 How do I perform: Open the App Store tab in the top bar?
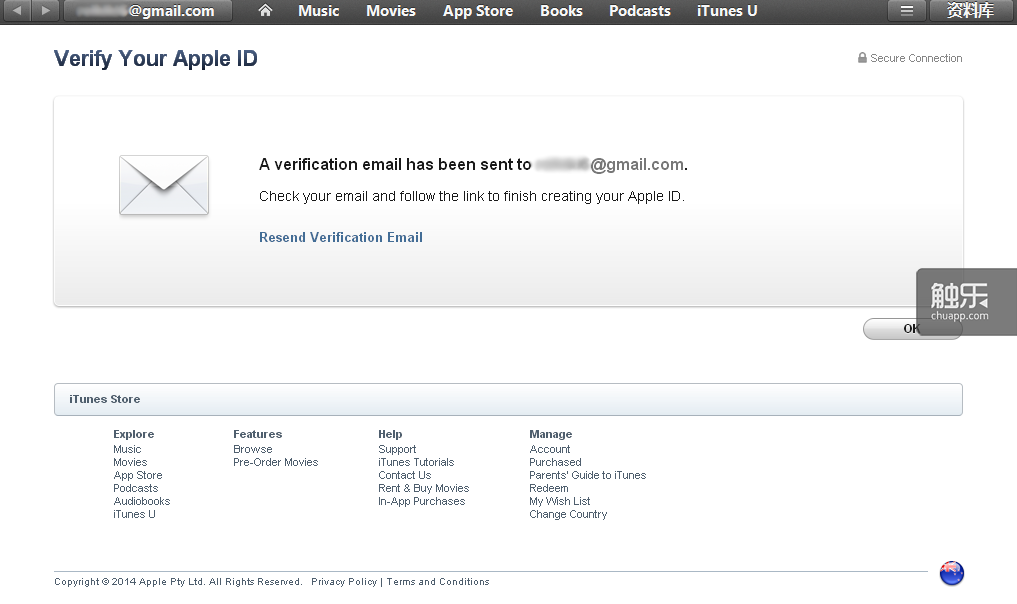click(x=477, y=11)
